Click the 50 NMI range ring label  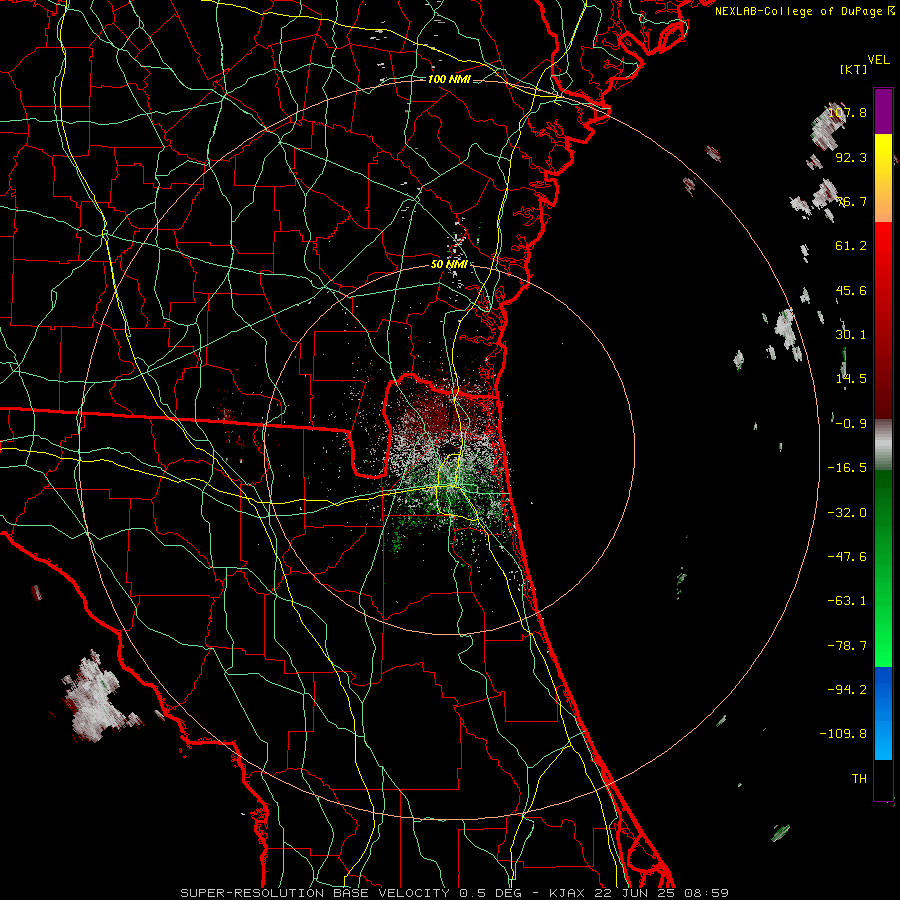tap(449, 265)
